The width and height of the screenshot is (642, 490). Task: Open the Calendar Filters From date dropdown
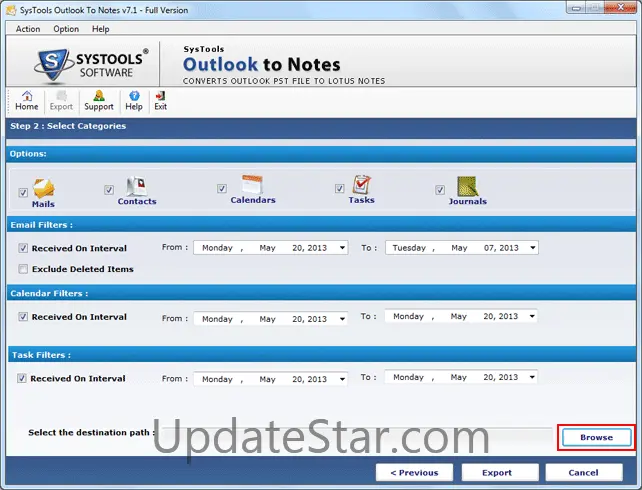click(342, 319)
